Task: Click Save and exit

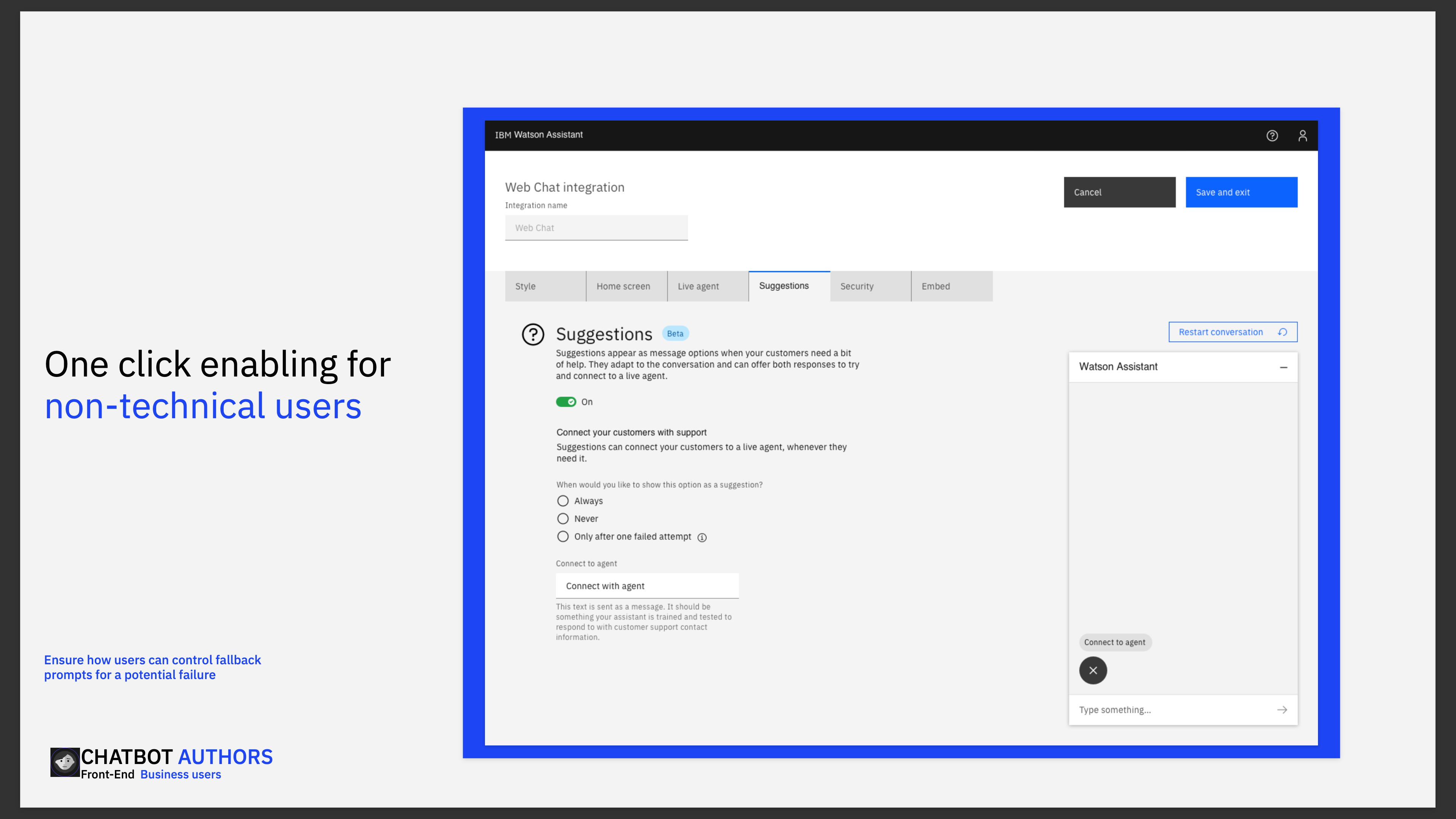Action: tap(1241, 192)
